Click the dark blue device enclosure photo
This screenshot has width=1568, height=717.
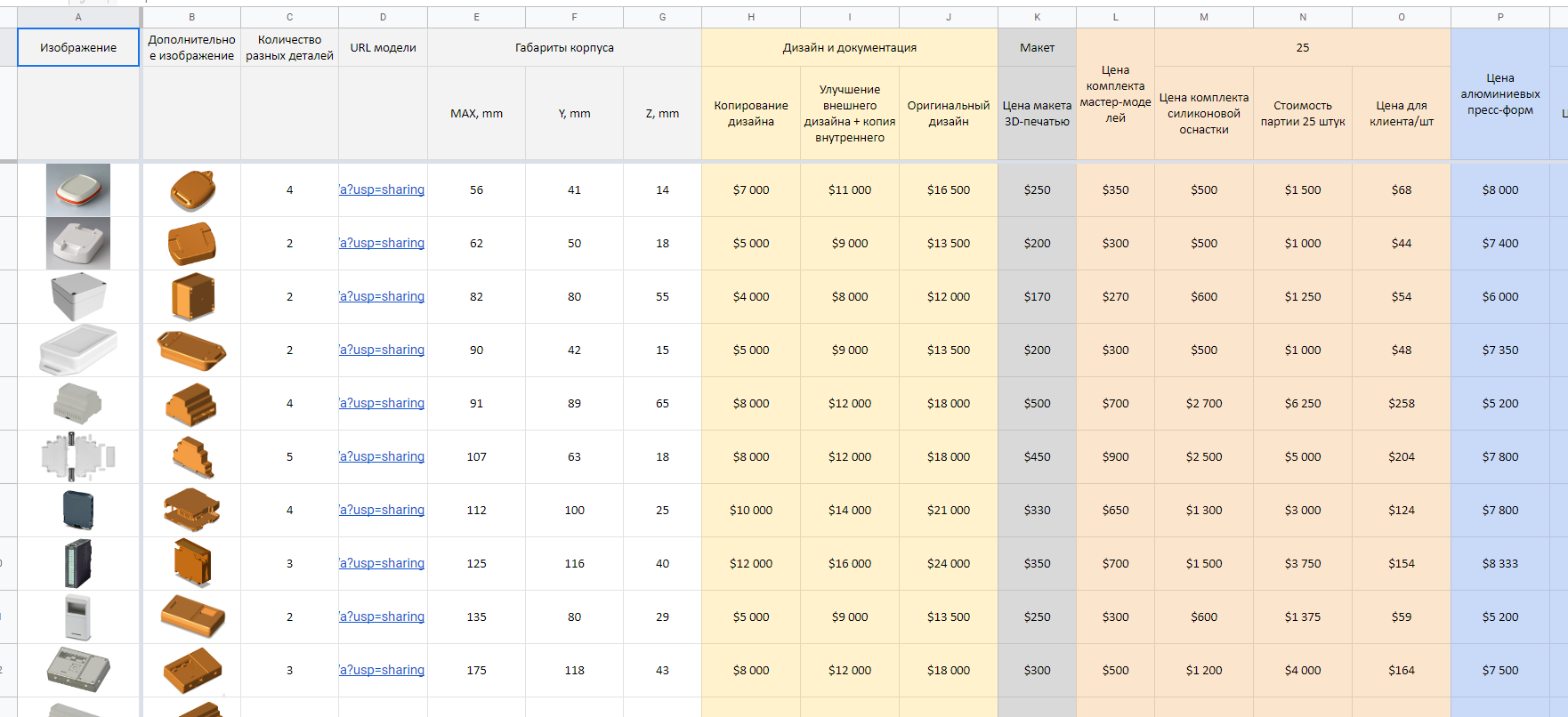coord(78,510)
